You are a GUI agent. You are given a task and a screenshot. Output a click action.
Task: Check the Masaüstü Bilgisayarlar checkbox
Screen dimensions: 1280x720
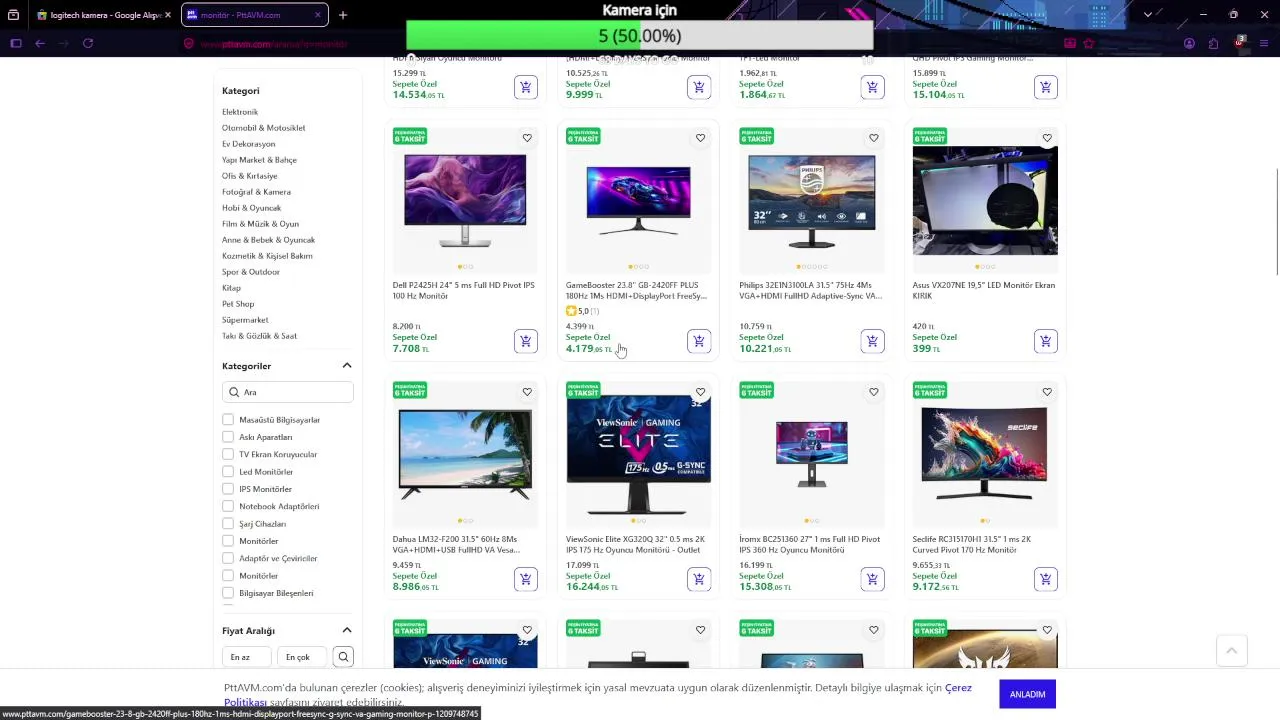click(x=228, y=420)
